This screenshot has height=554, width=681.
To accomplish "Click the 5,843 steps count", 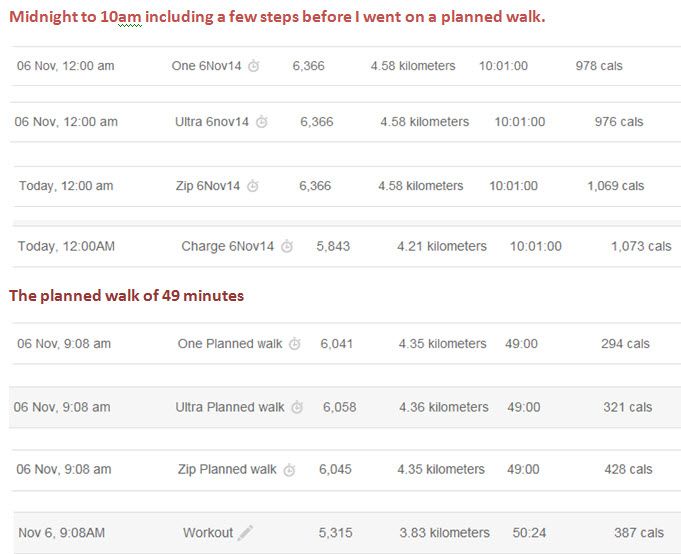I will 333,246.
